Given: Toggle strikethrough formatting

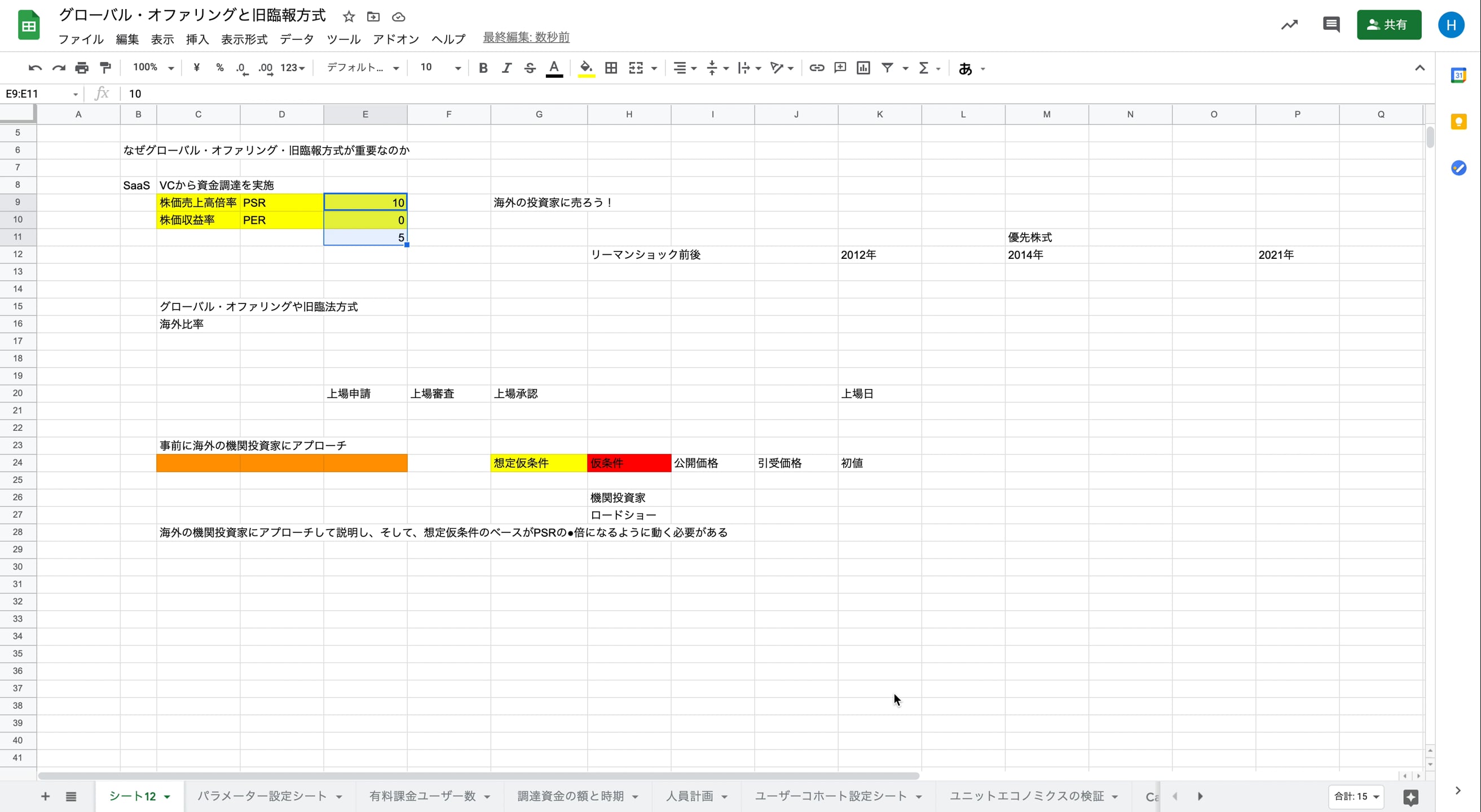Looking at the screenshot, I should [x=530, y=67].
